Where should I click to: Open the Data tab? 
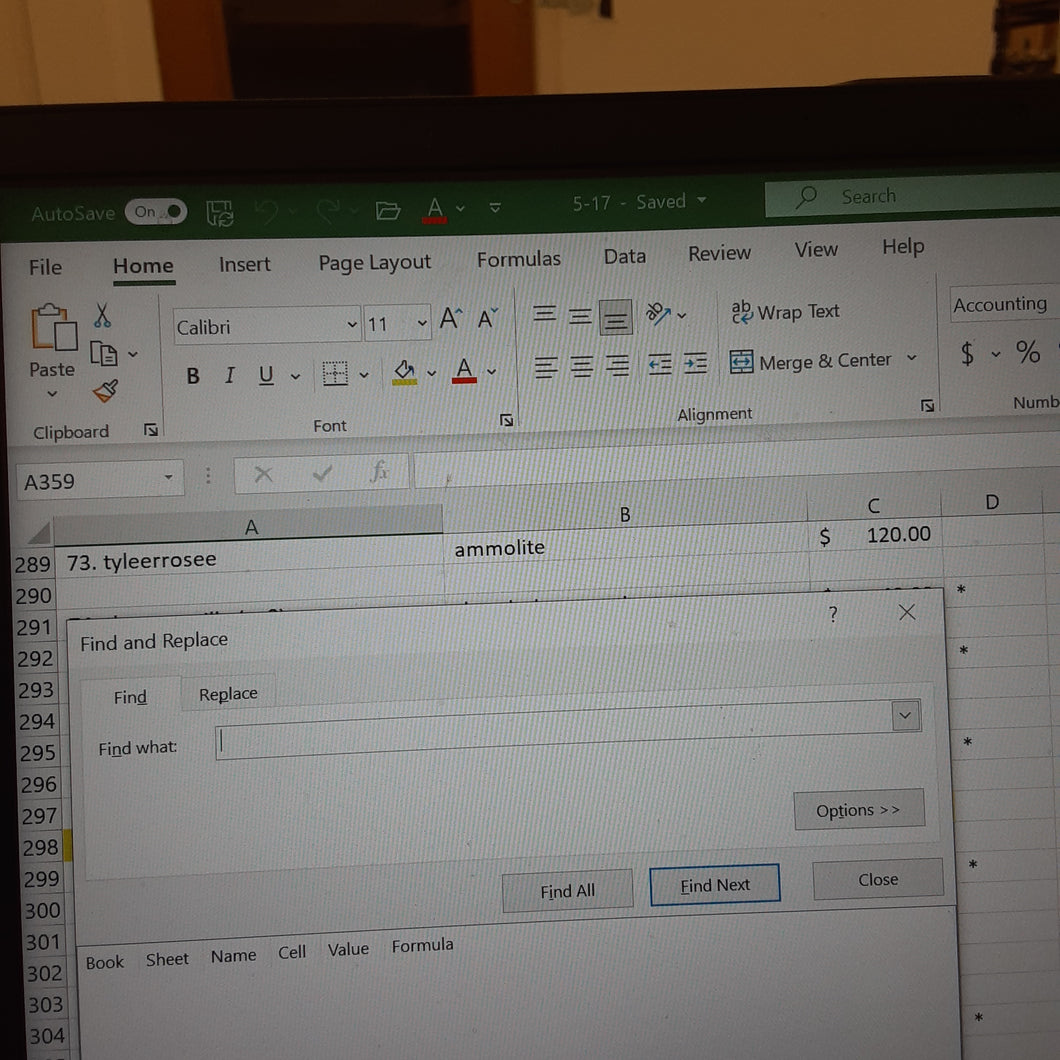tap(625, 256)
